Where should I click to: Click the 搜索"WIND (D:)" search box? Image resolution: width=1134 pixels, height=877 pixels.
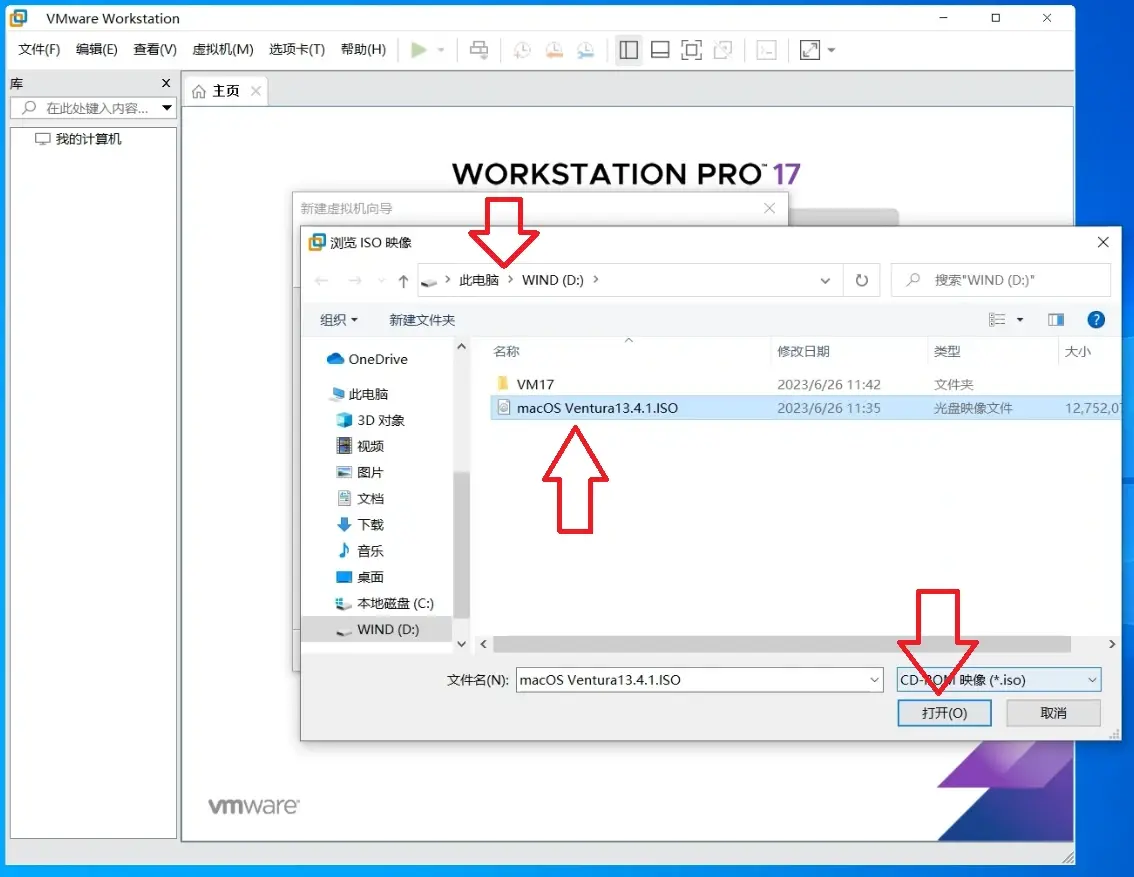[x=1001, y=281]
